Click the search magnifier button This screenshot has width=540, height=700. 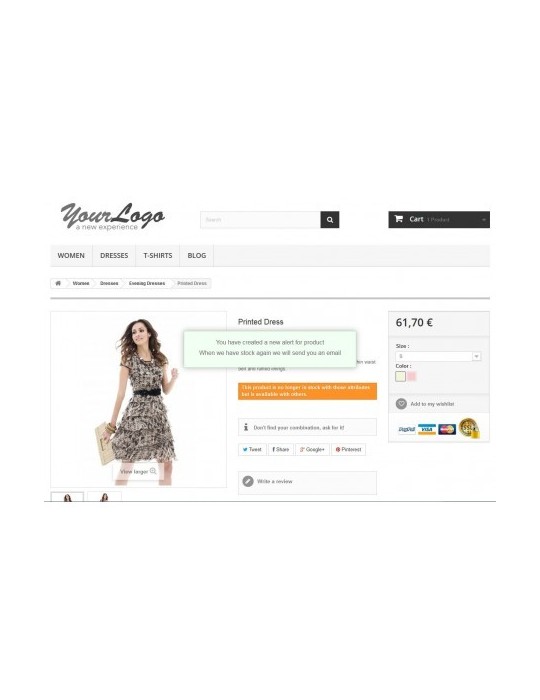[x=329, y=220]
